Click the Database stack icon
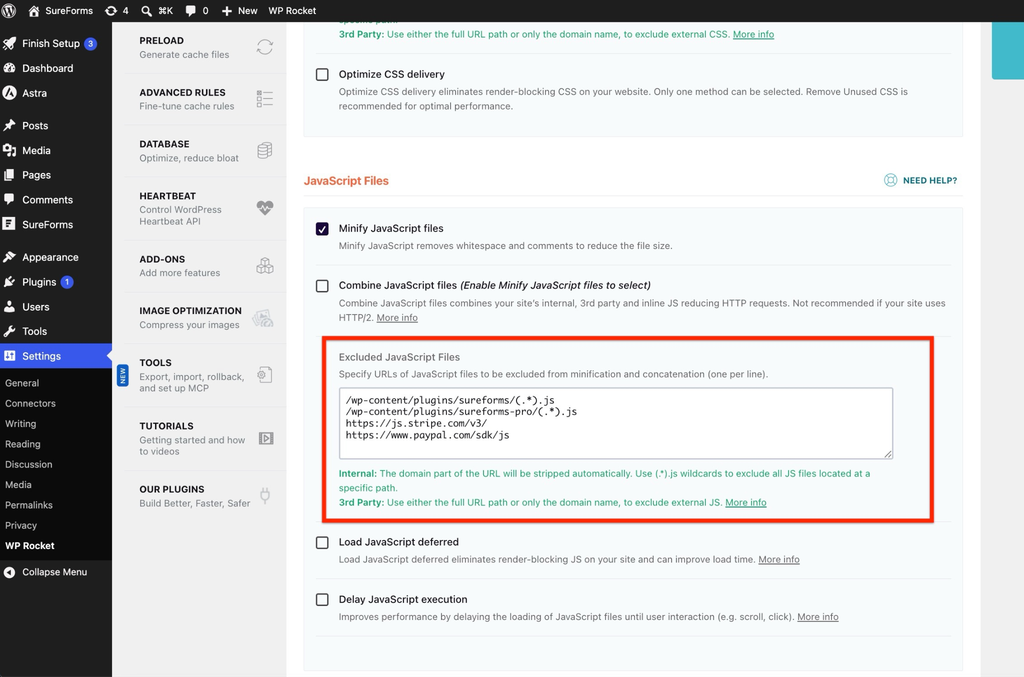The image size is (1024, 677). point(264,151)
